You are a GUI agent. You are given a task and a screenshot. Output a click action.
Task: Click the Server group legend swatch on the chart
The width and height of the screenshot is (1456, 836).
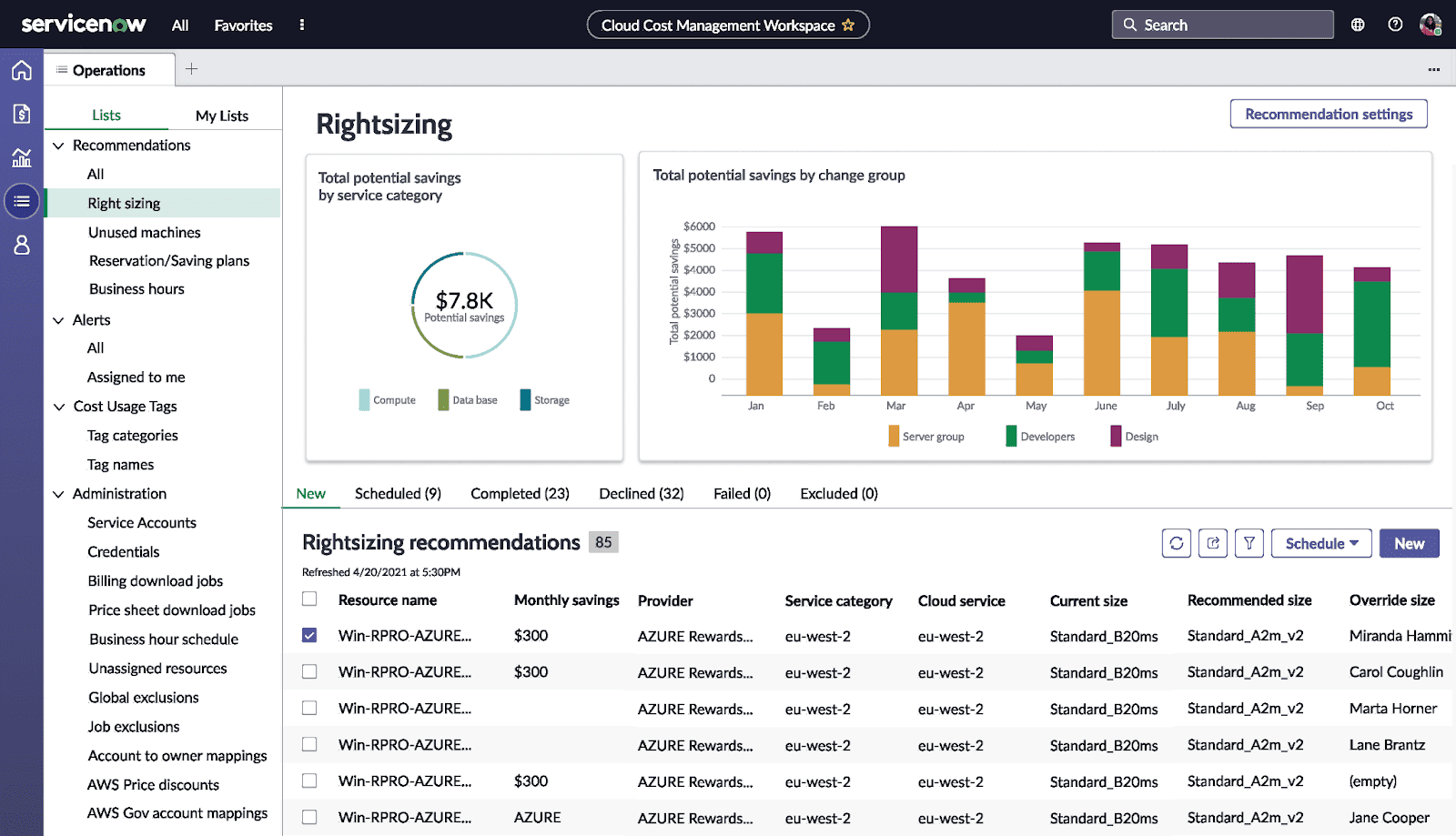point(895,436)
